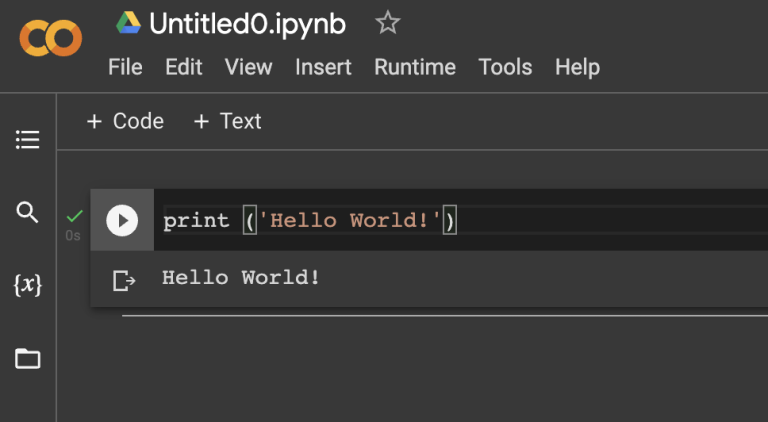Open the variables inspector {x}
This screenshot has height=422, width=768.
click(28, 285)
